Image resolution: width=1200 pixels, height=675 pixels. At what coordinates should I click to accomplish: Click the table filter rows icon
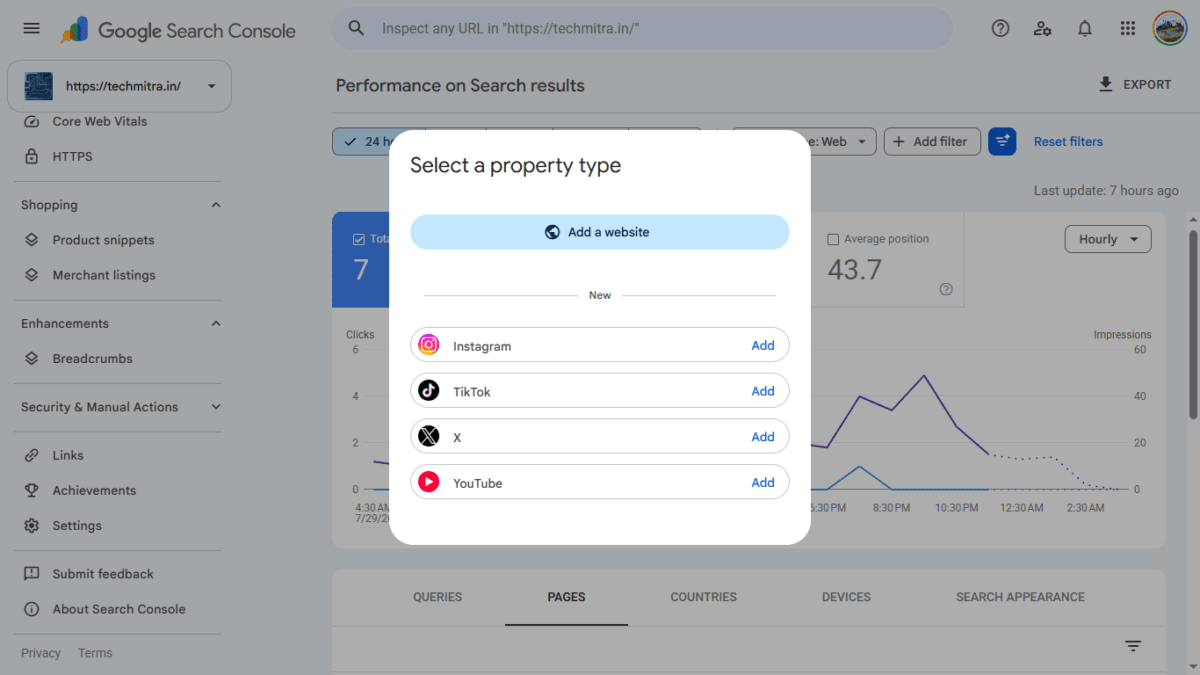(x=1133, y=646)
